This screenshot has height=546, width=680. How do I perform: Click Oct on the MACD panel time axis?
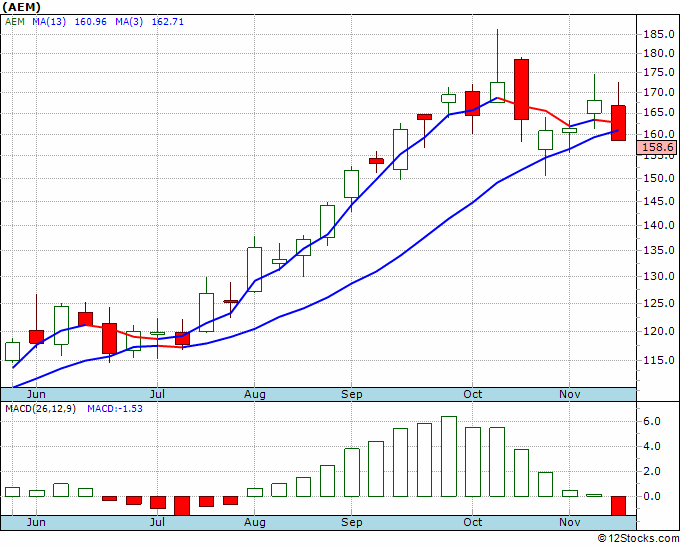tap(472, 522)
